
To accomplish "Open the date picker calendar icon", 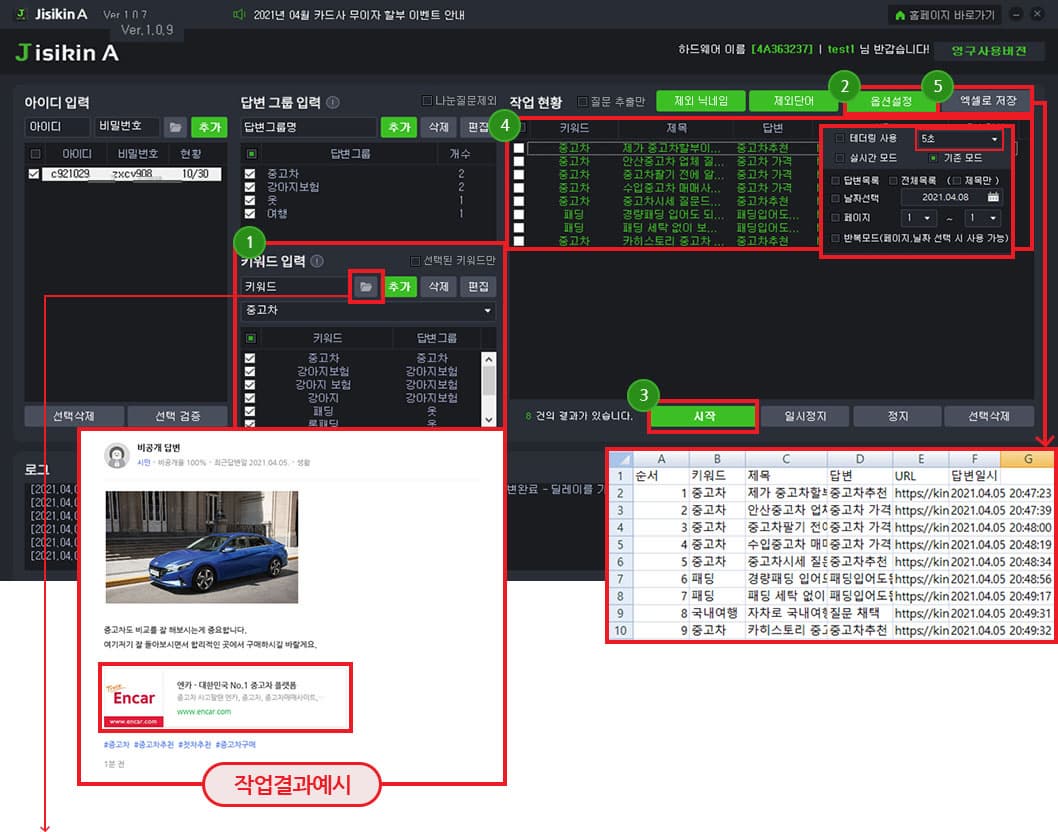I will (993, 197).
